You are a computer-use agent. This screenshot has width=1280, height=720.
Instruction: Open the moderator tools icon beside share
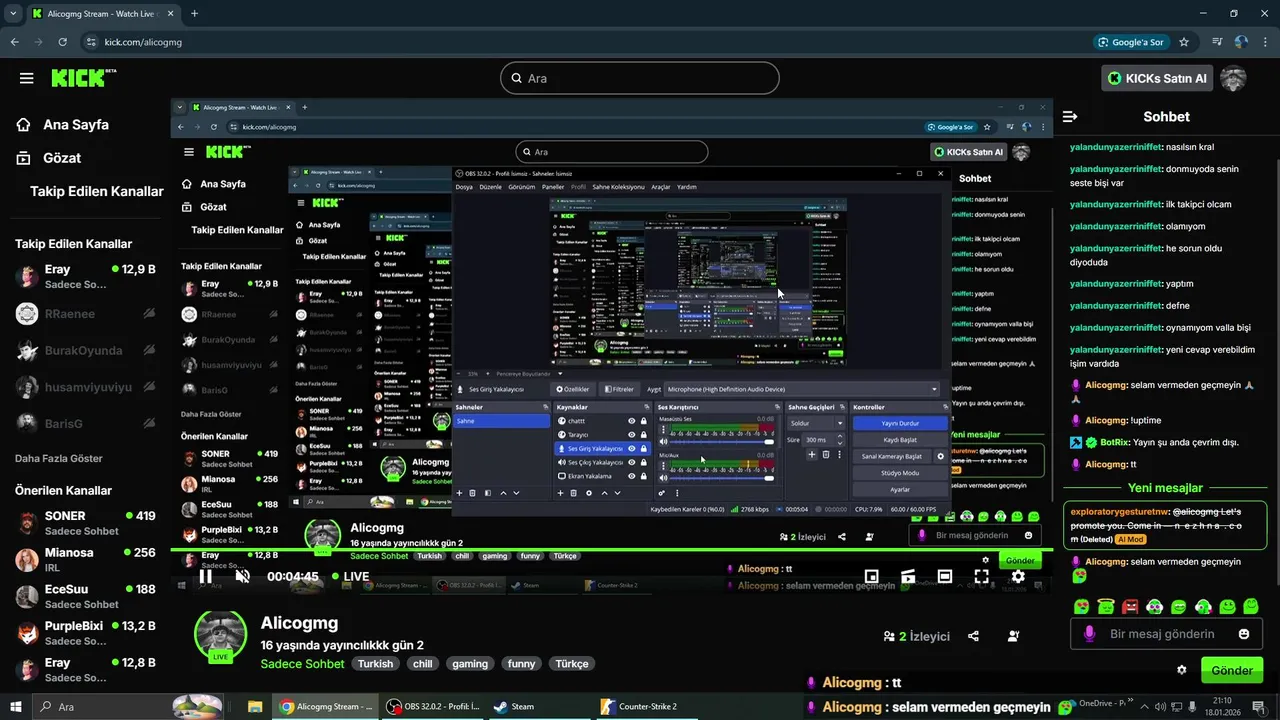click(x=1014, y=636)
